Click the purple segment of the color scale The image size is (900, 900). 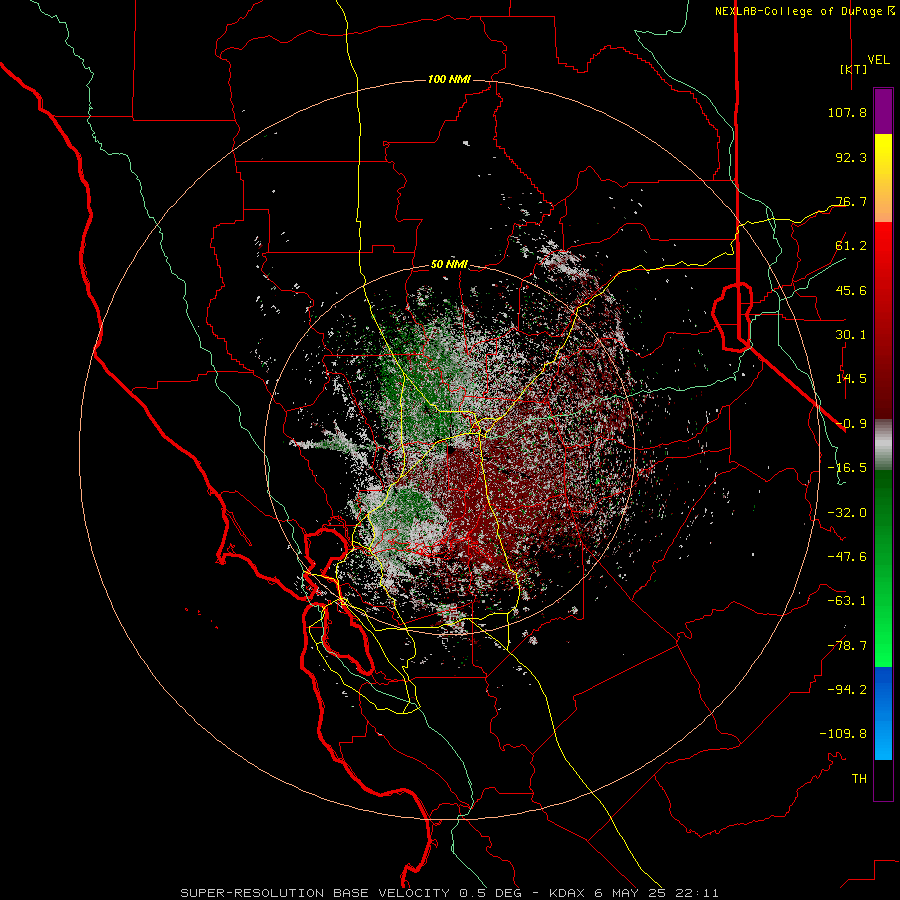click(883, 112)
